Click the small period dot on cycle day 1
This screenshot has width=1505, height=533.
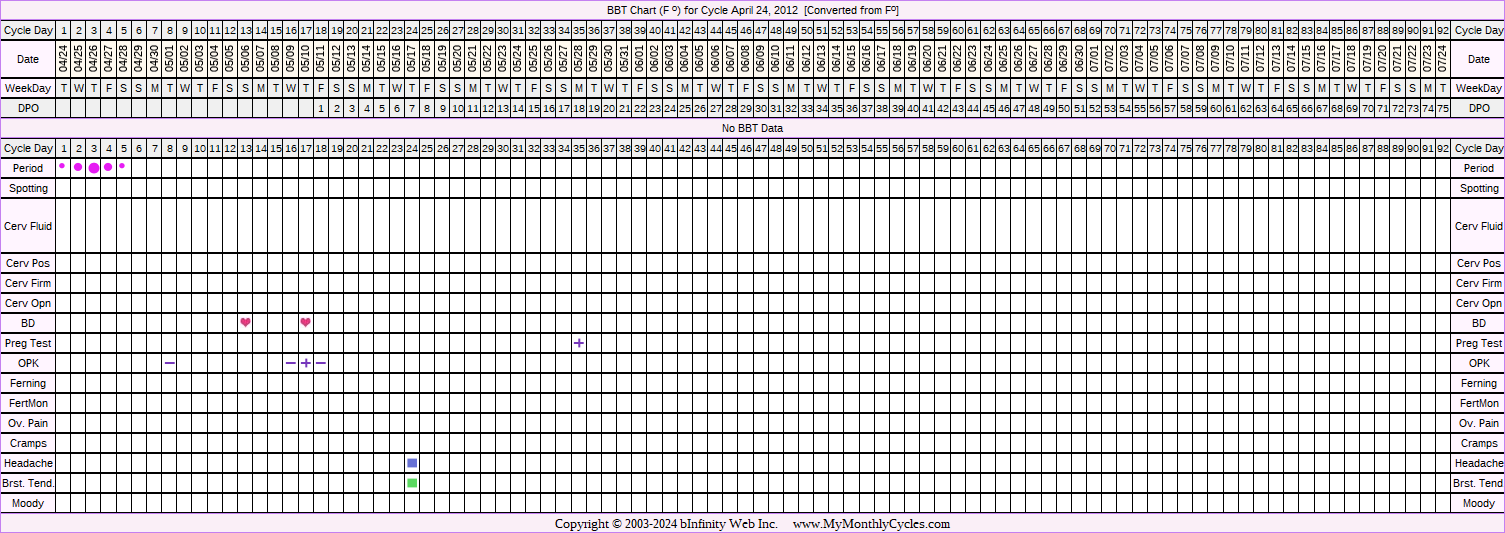tap(63, 166)
